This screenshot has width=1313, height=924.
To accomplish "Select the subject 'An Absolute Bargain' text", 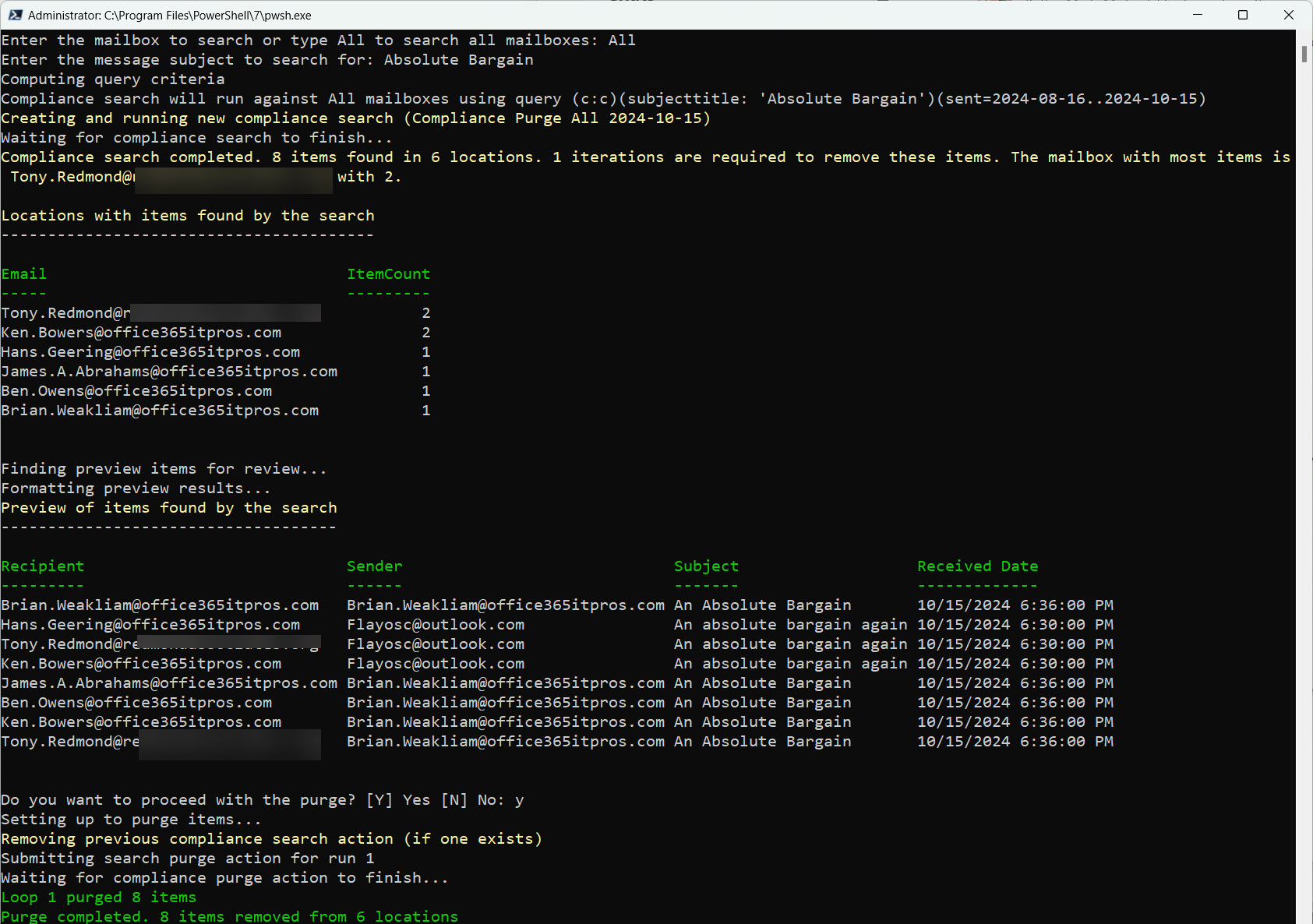I will coord(762,605).
